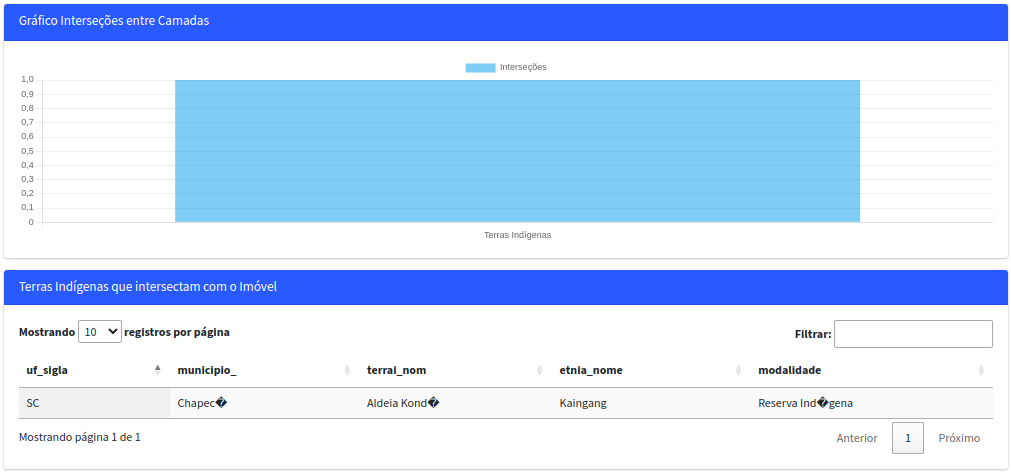Click the Gráfico Interseções entre Camadas header

coord(114,21)
